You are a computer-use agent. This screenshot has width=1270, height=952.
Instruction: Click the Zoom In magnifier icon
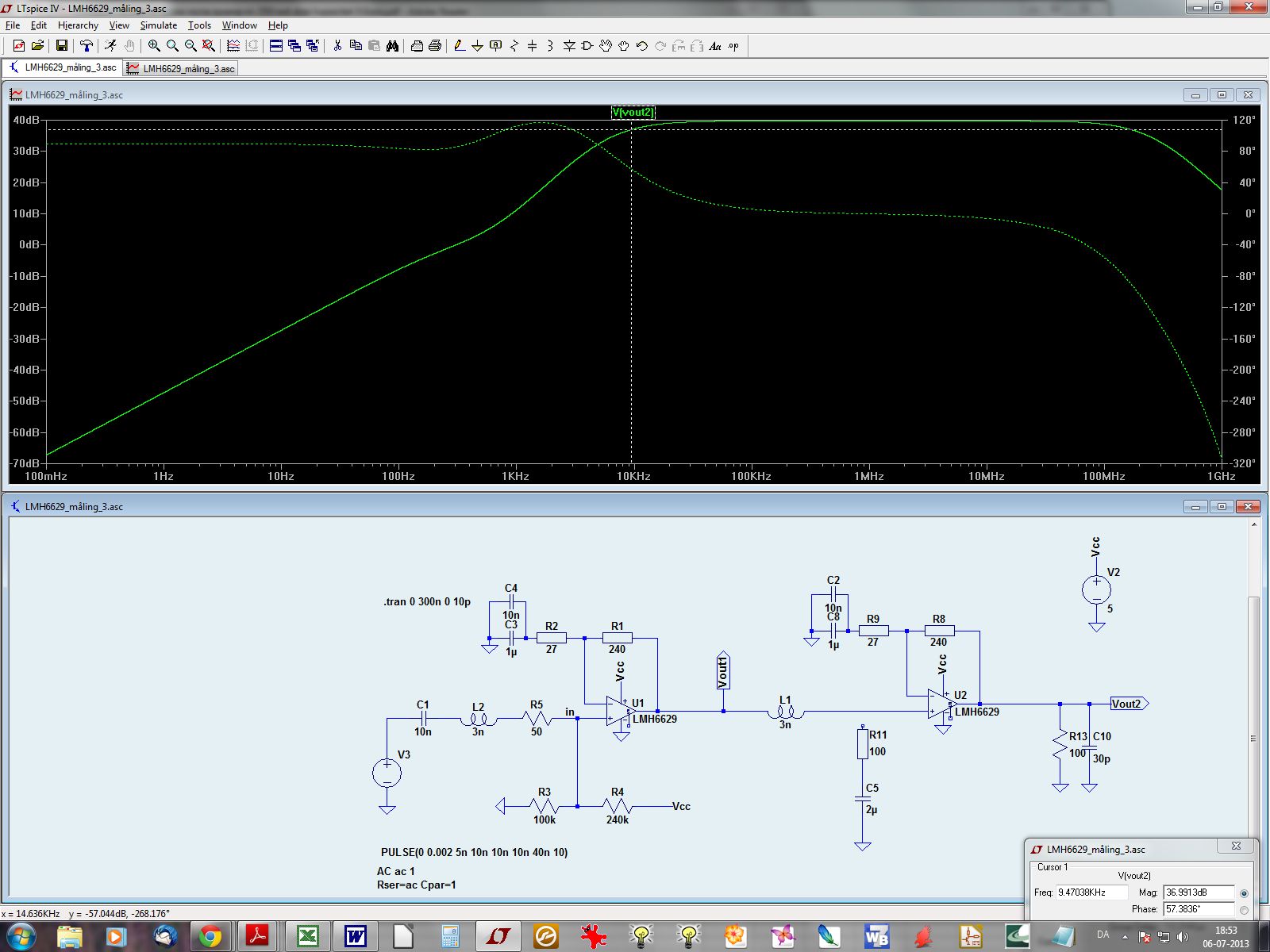154,46
